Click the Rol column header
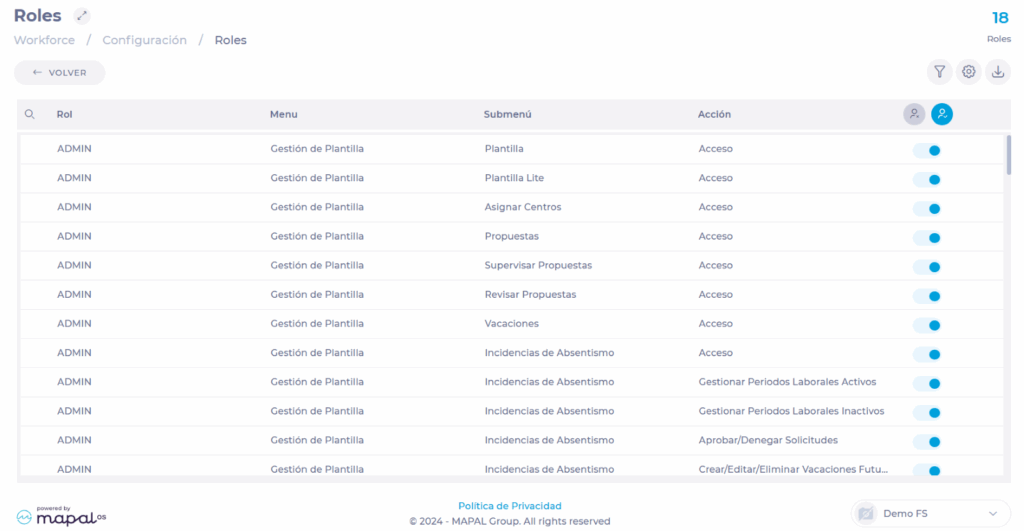Viewport: 1024px width, 531px height. coord(64,115)
